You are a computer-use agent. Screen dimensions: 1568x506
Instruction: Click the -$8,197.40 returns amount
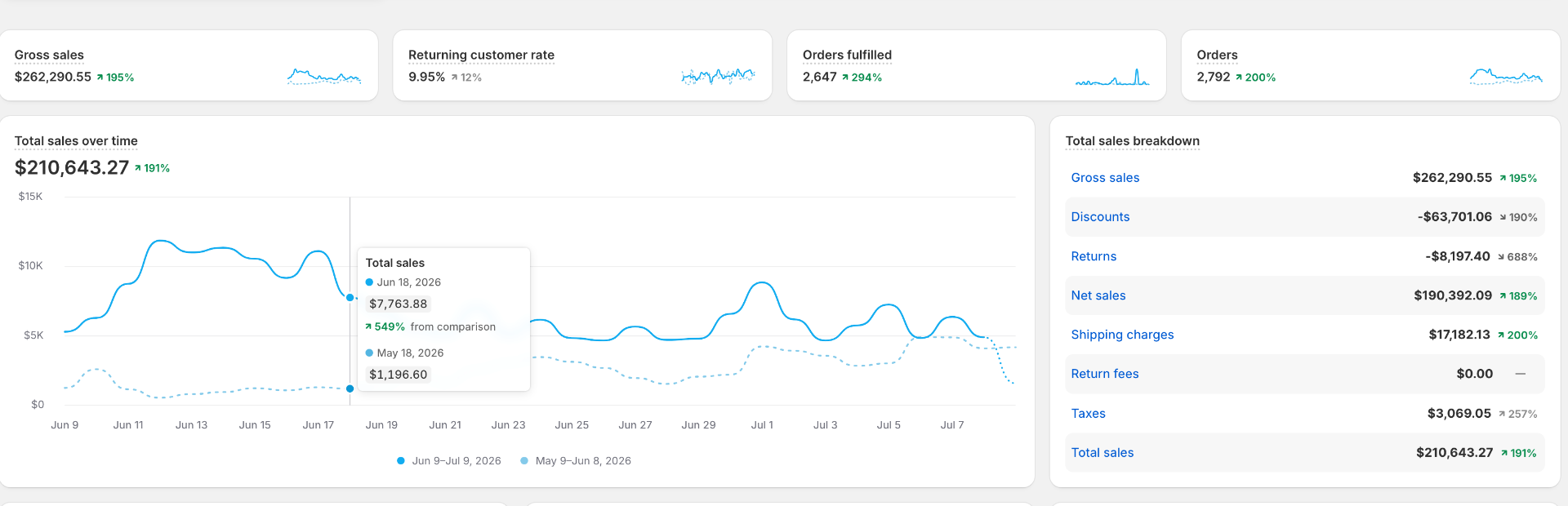tap(1458, 256)
